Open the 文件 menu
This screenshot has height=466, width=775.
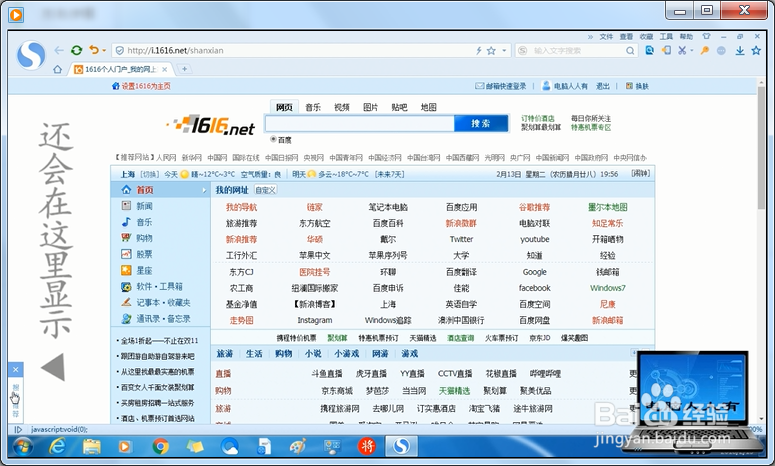[606, 37]
